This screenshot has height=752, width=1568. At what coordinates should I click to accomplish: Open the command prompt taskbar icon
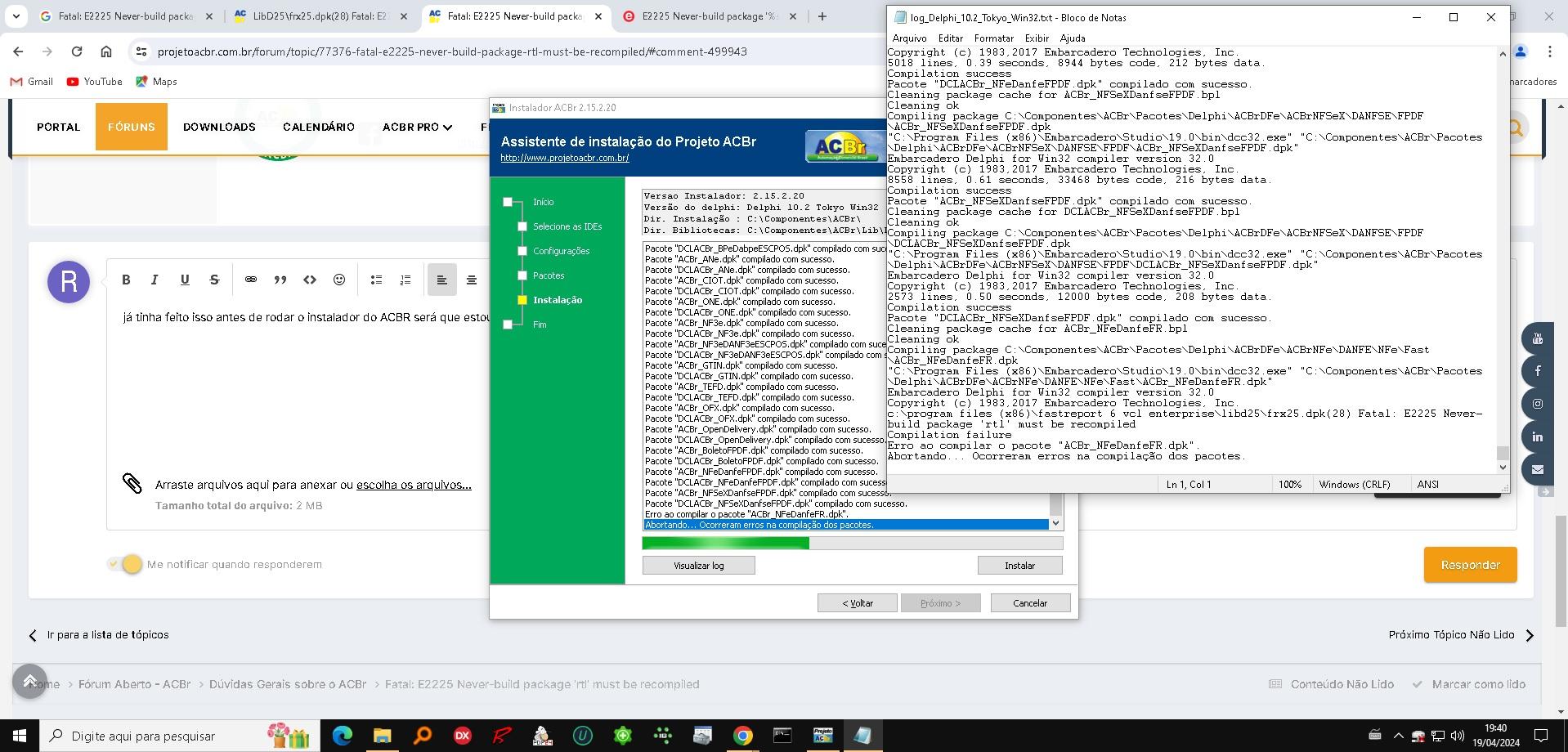(782, 736)
